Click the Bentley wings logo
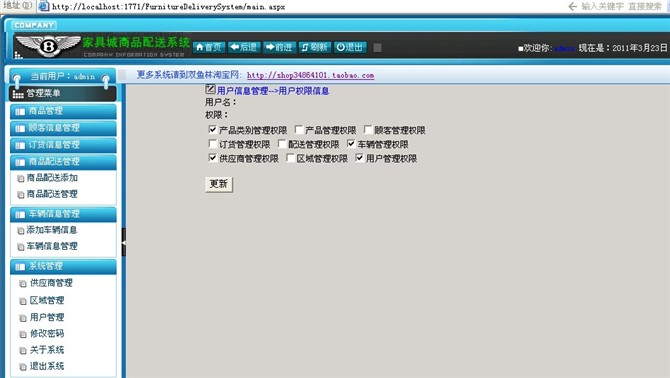Screen dimensions: 670x378 coord(48,46)
